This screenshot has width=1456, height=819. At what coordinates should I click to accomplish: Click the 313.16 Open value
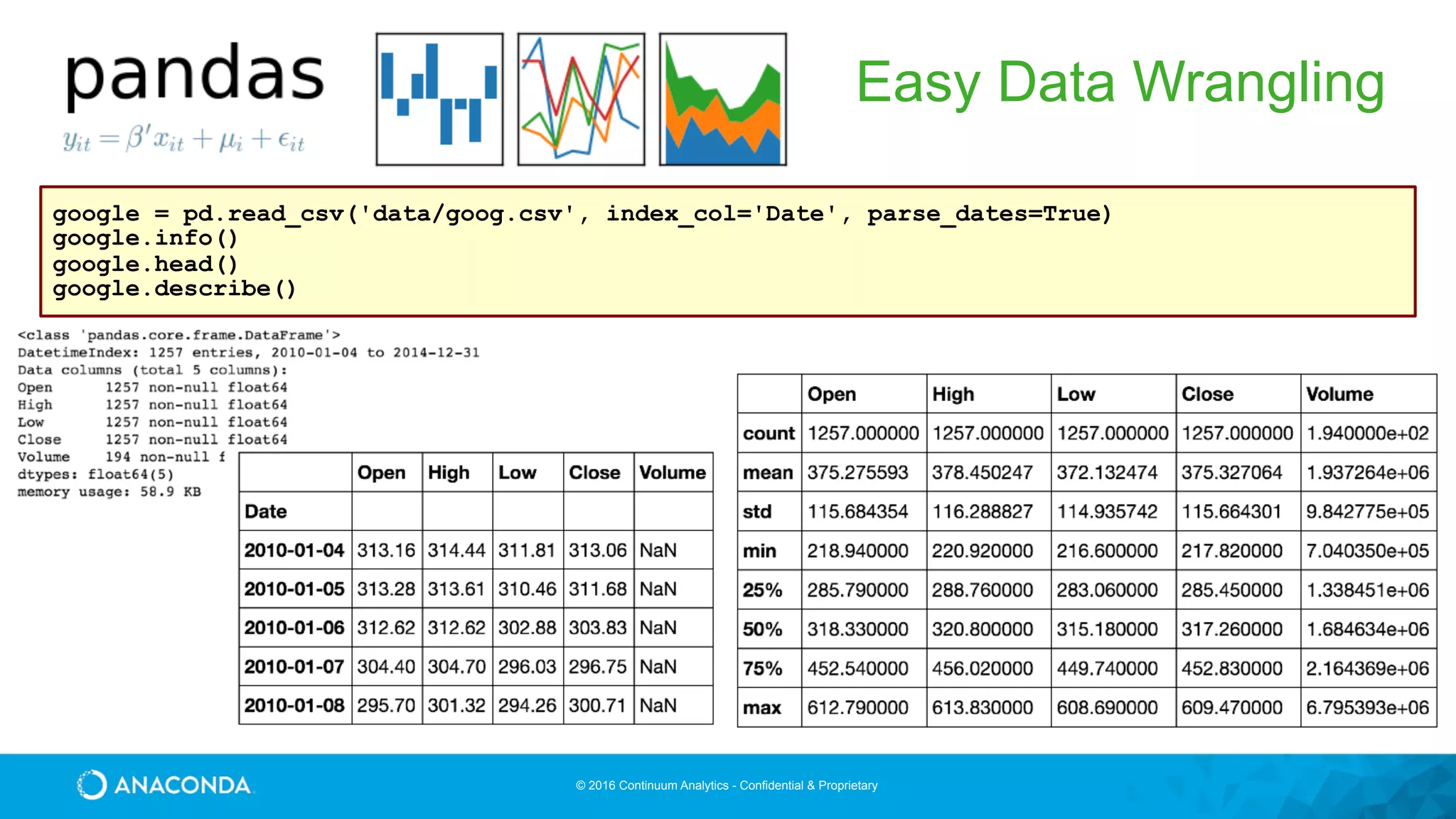click(386, 550)
